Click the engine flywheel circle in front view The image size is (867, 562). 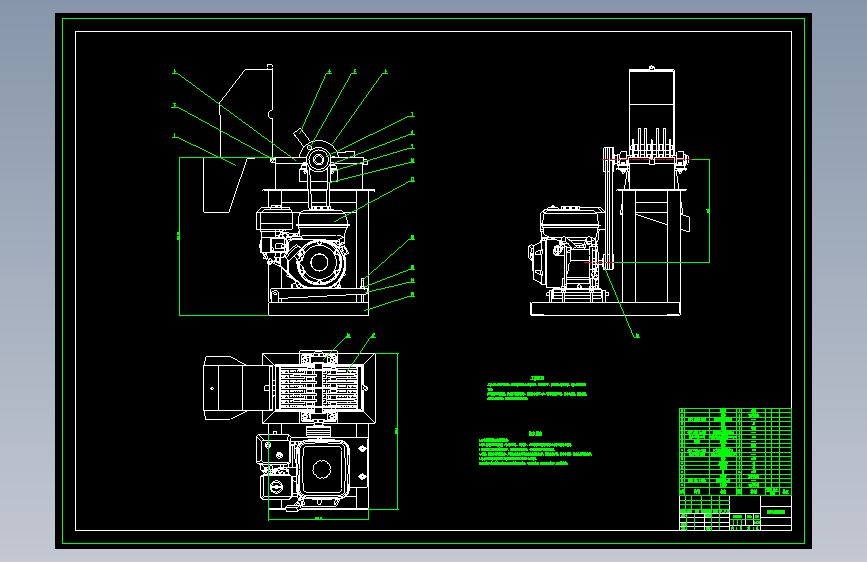[319, 263]
